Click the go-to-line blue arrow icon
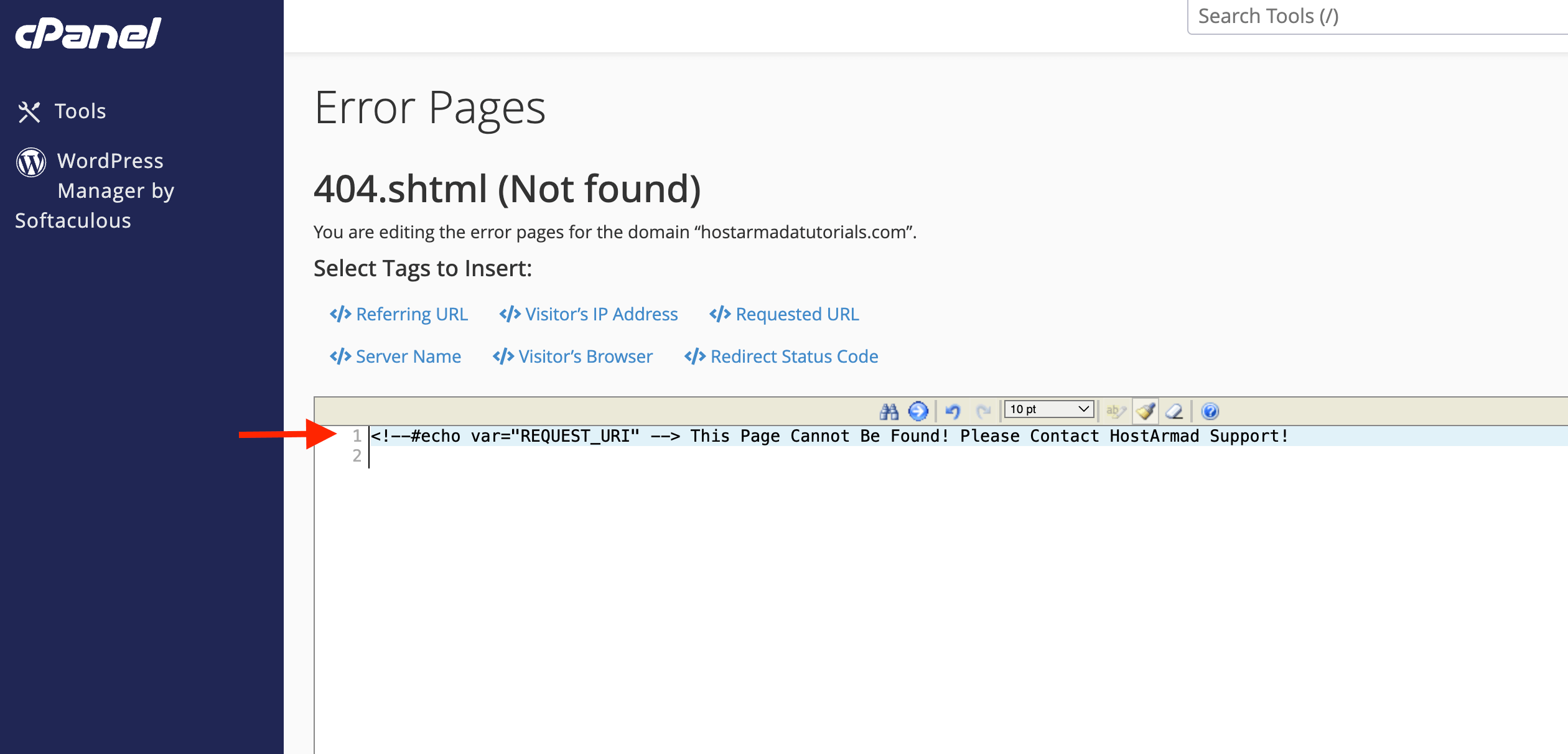The height and width of the screenshot is (754, 1568). [918, 411]
